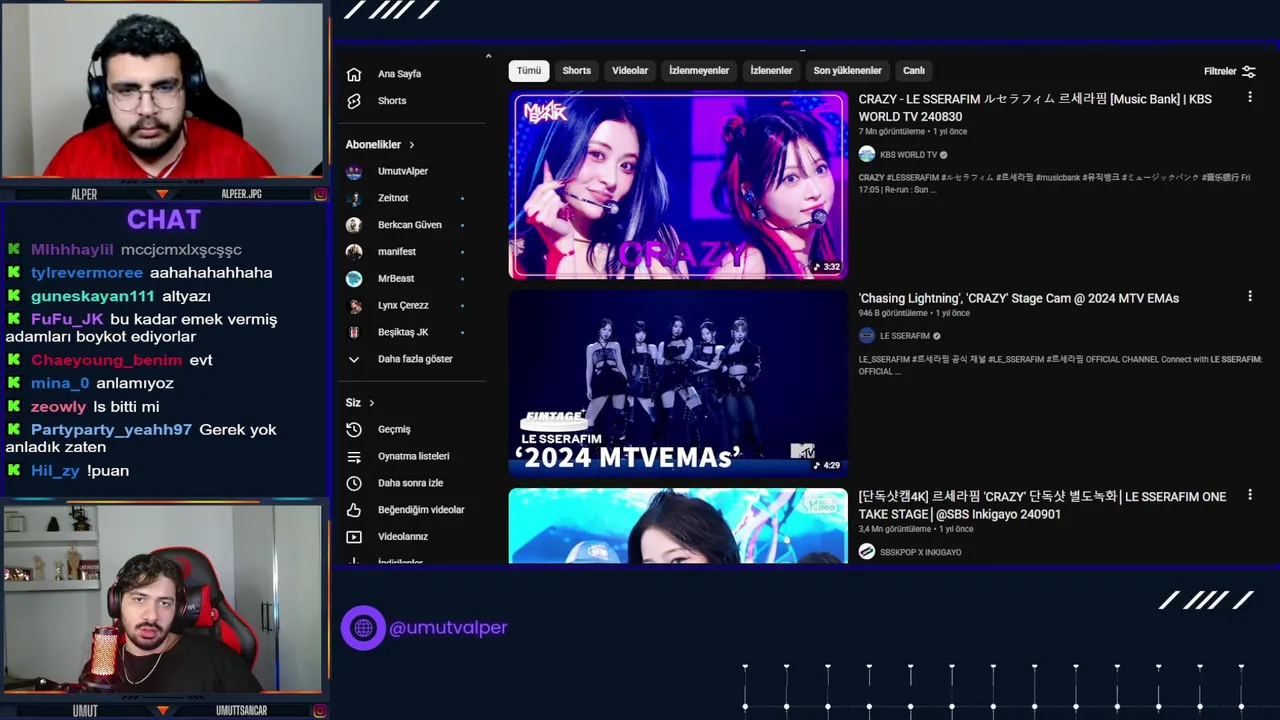Select the Shorts filter chip
Image resolution: width=1280 pixels, height=720 pixels.
click(577, 71)
